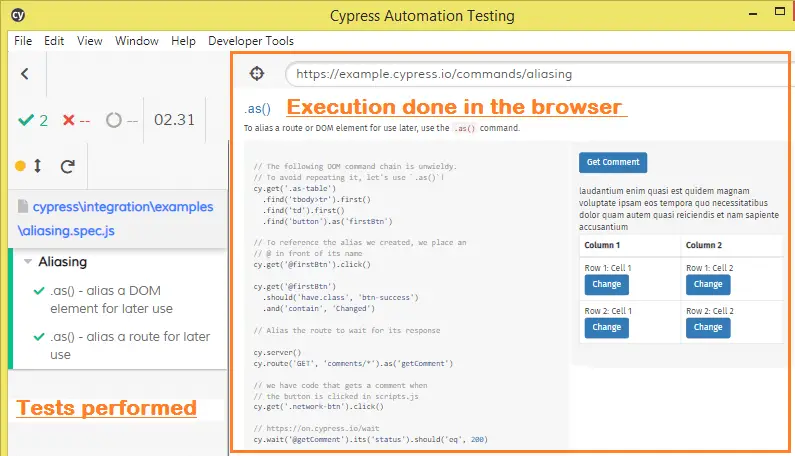795x456 pixels.
Task: Open the Help menu
Action: pyautogui.click(x=183, y=41)
